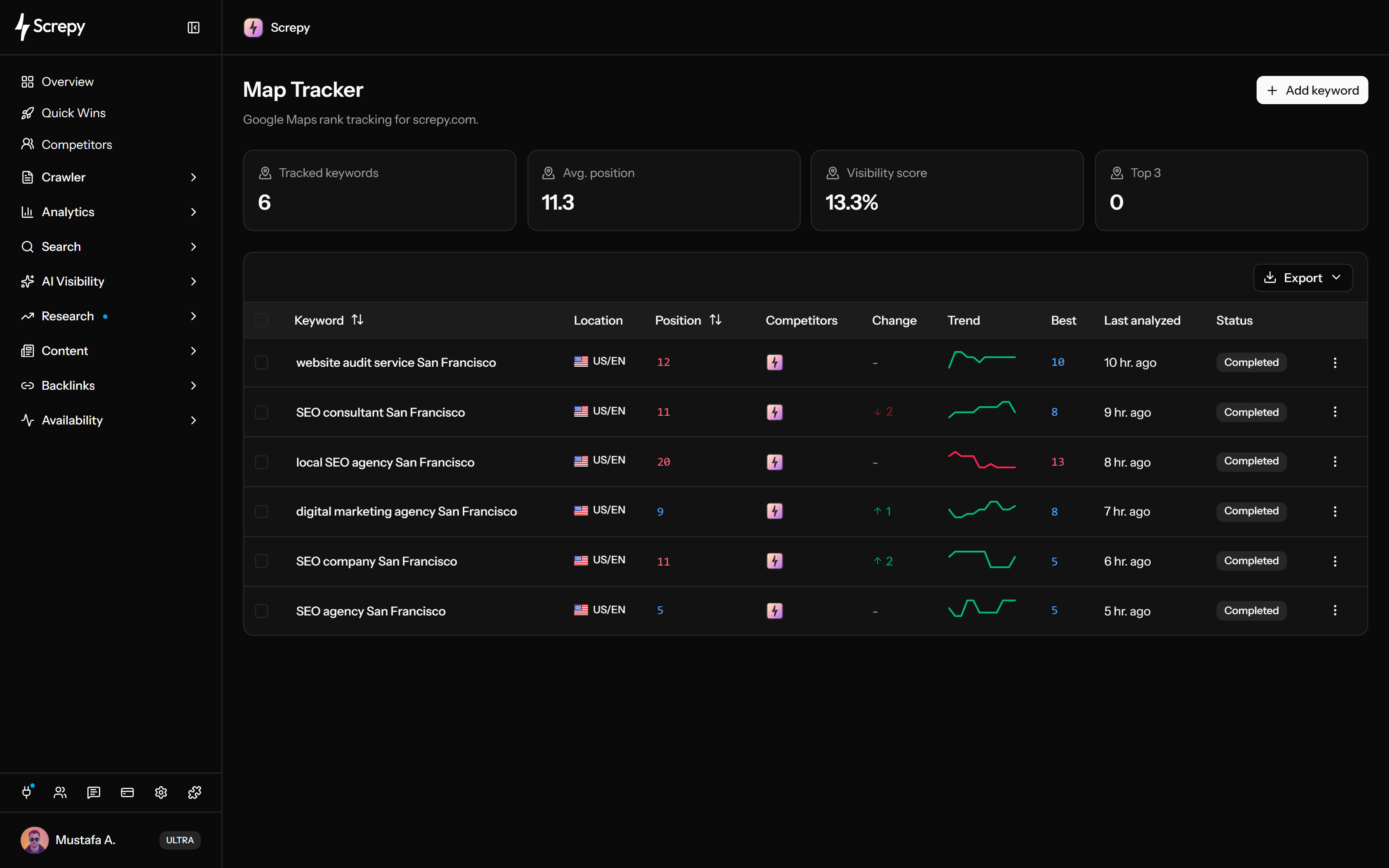Screen dimensions: 1389x868
Task: Collapse the sidebar panel icon
Action: point(194,27)
